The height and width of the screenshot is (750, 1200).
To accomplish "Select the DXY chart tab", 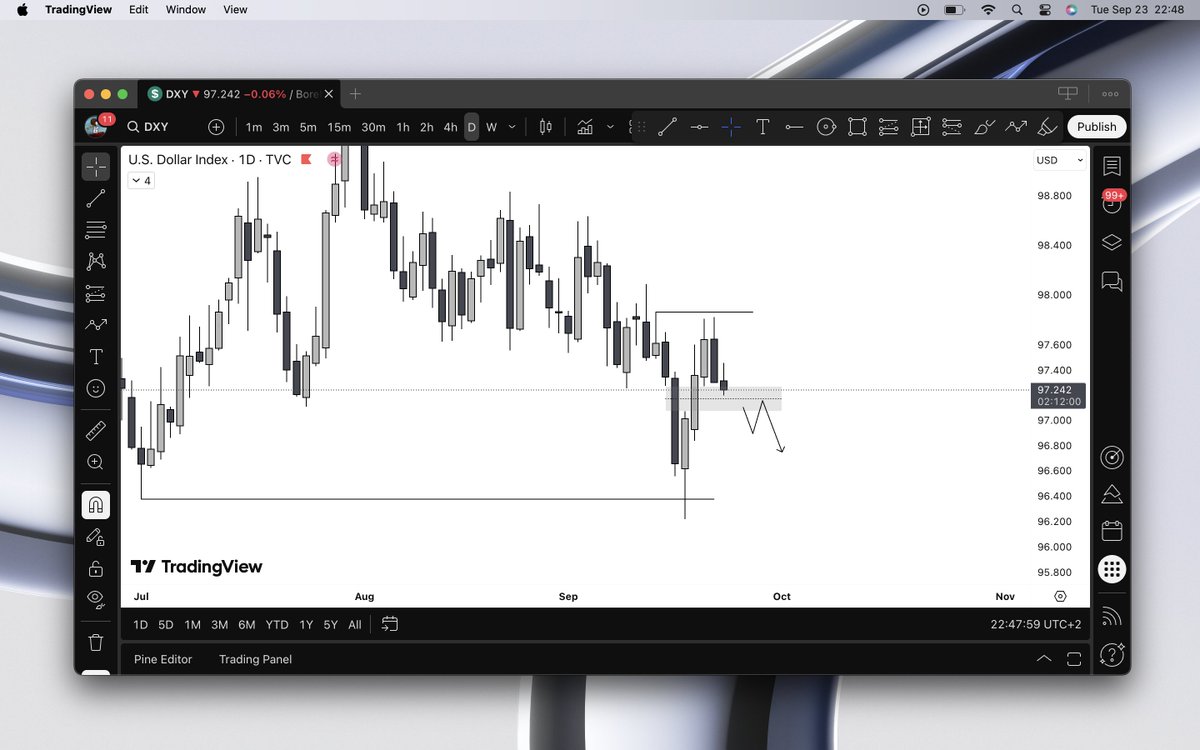I will (x=239, y=94).
